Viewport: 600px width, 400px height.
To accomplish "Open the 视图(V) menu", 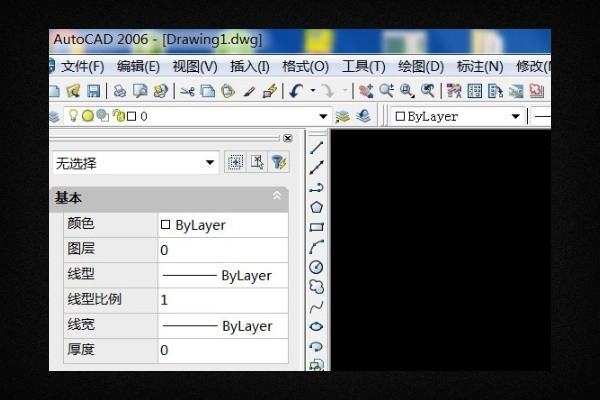I will 195,67.
